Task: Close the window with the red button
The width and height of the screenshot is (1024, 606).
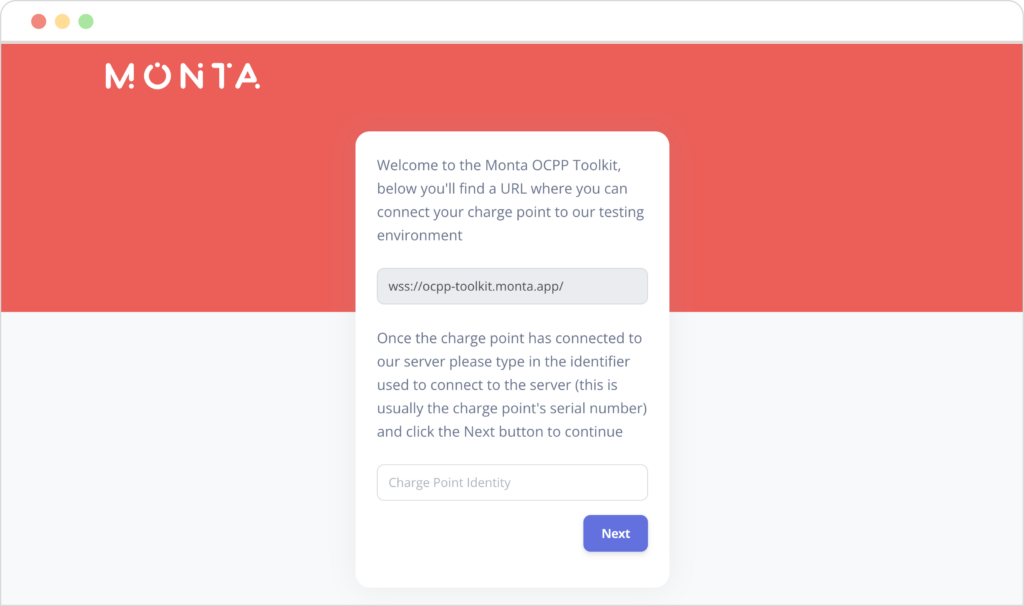Action: tap(39, 22)
